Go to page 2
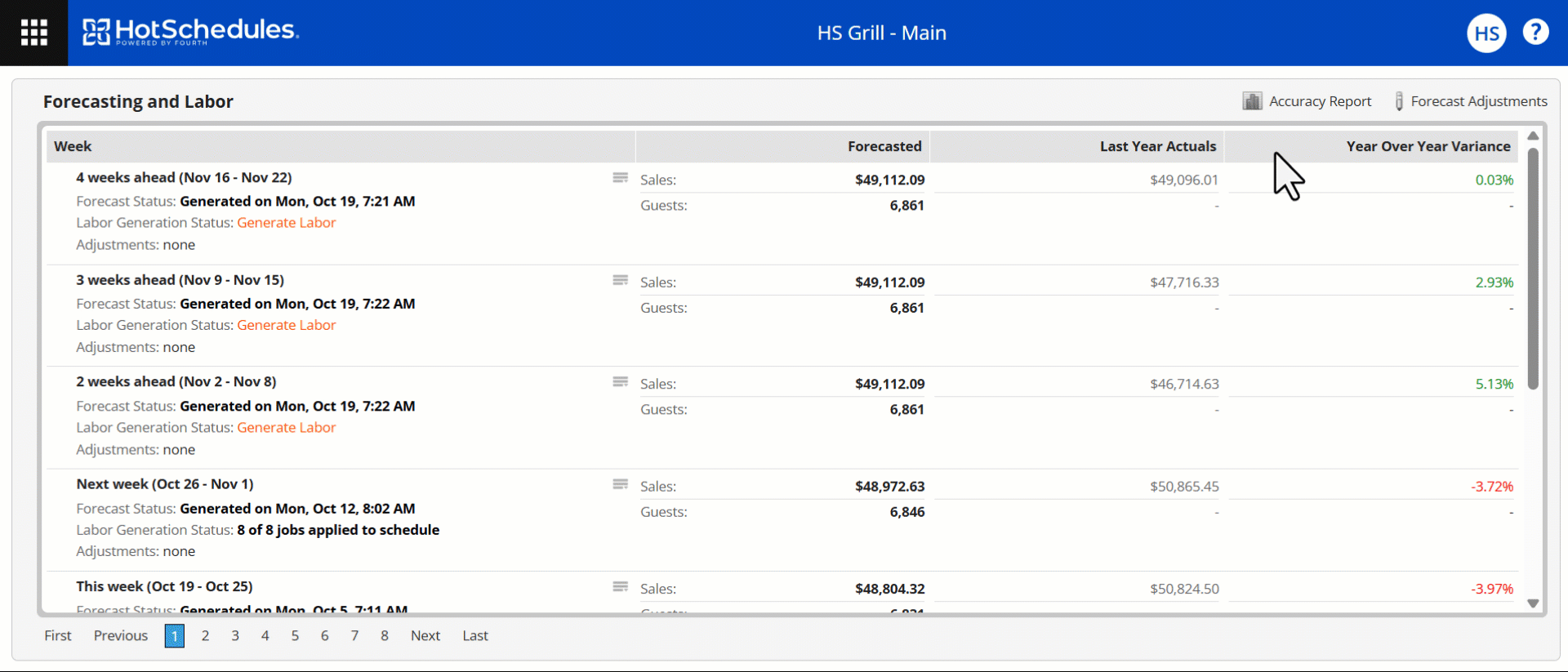The width and height of the screenshot is (1568, 672). [x=206, y=636]
